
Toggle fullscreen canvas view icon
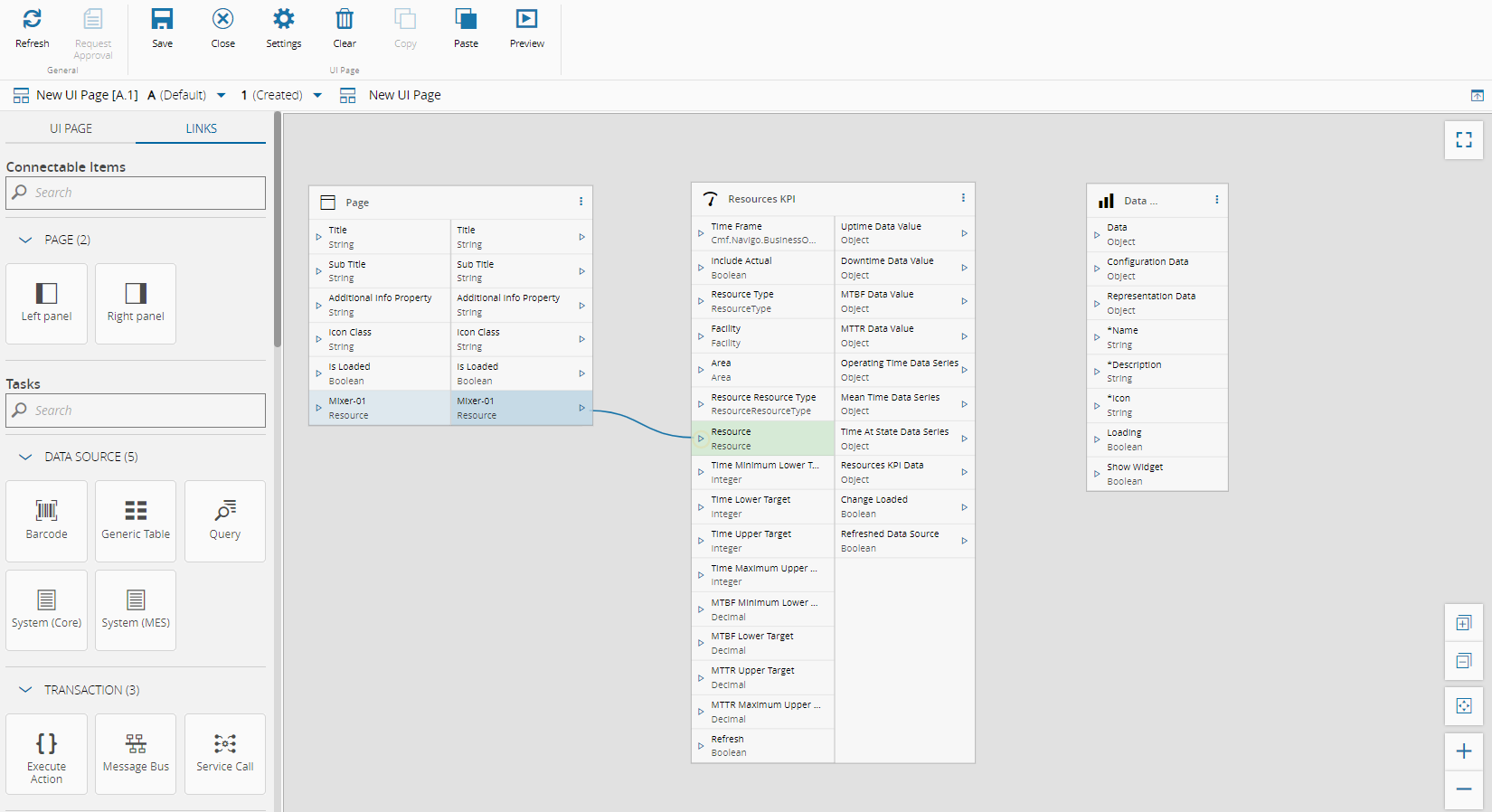click(x=1463, y=140)
